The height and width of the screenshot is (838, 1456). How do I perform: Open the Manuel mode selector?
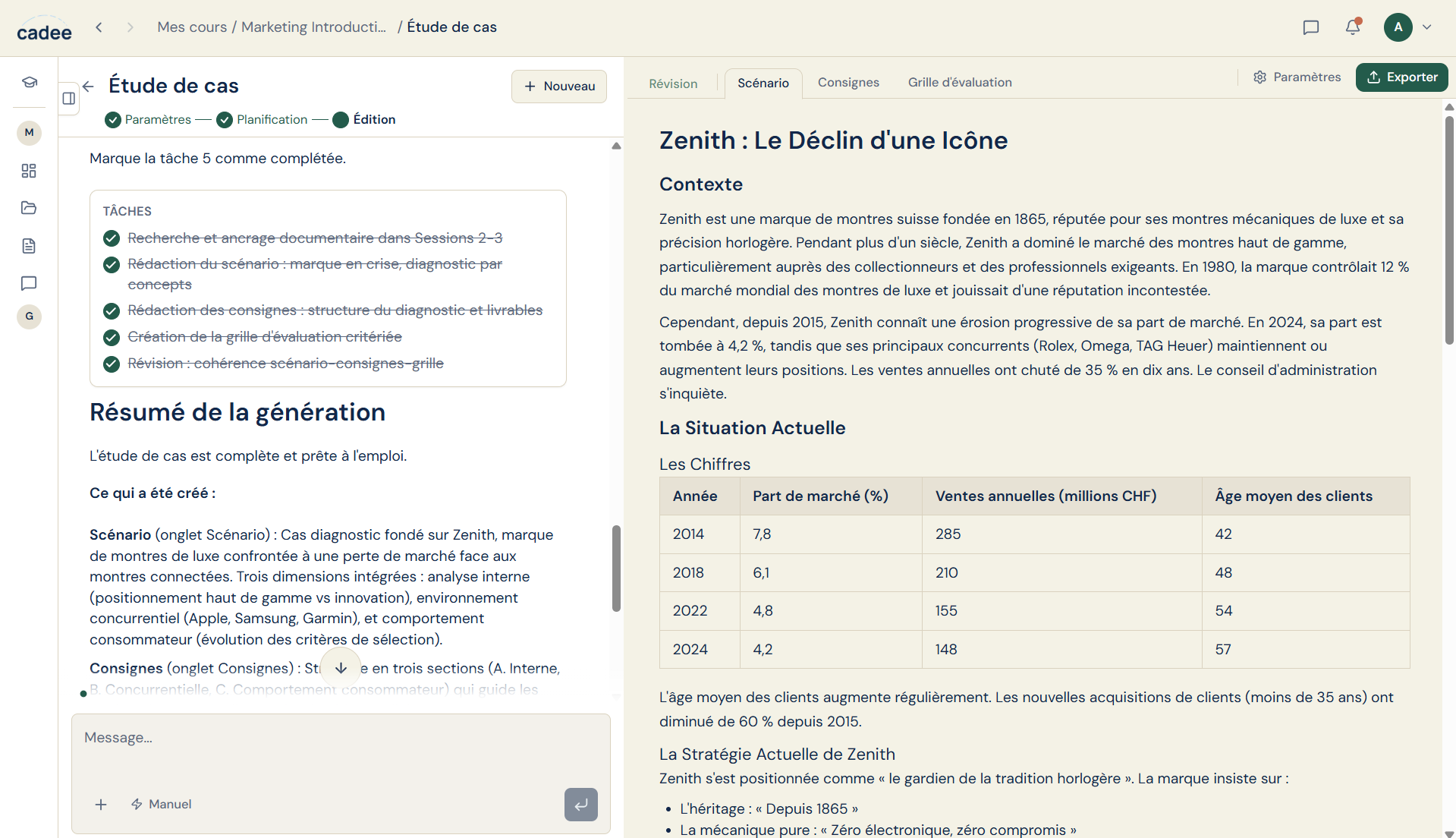(161, 805)
